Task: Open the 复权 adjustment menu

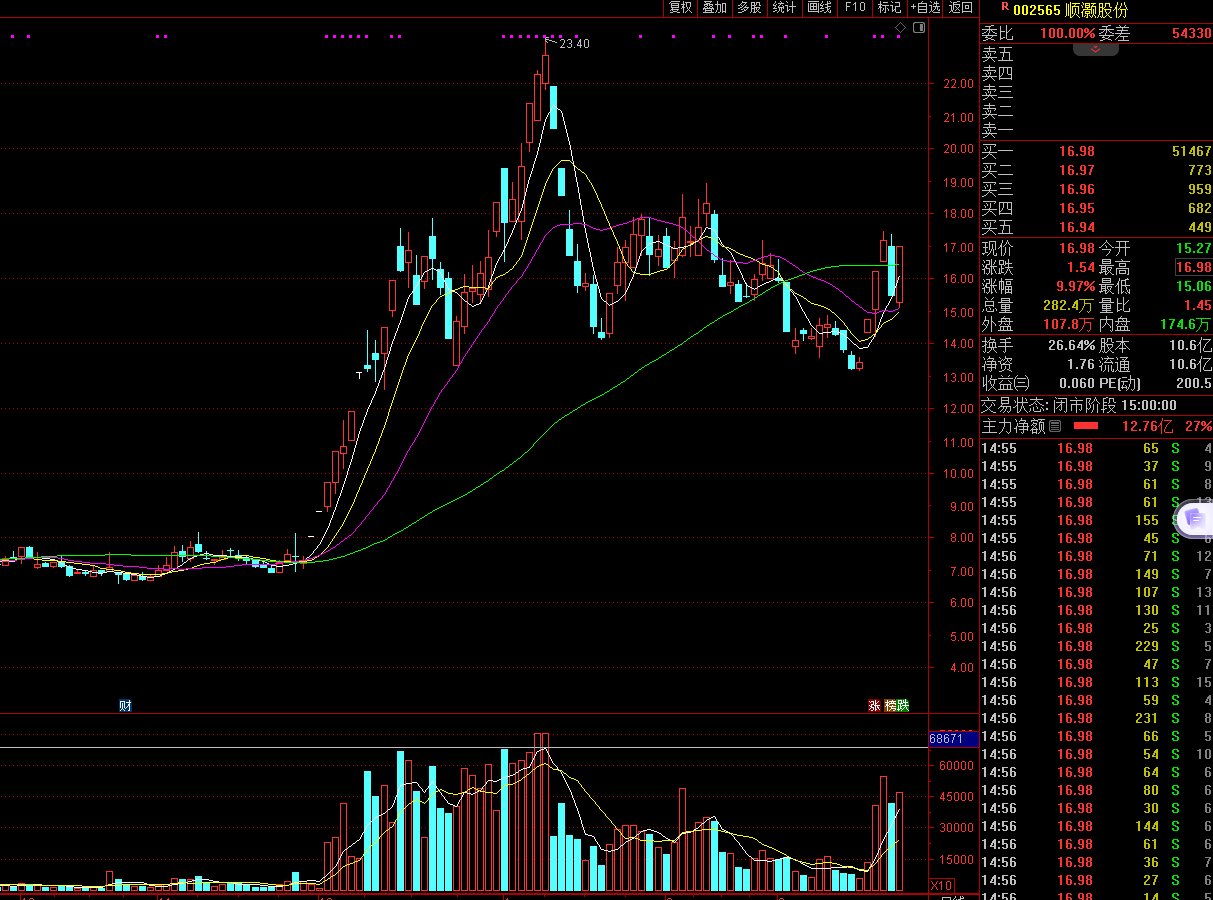Action: coord(681,8)
